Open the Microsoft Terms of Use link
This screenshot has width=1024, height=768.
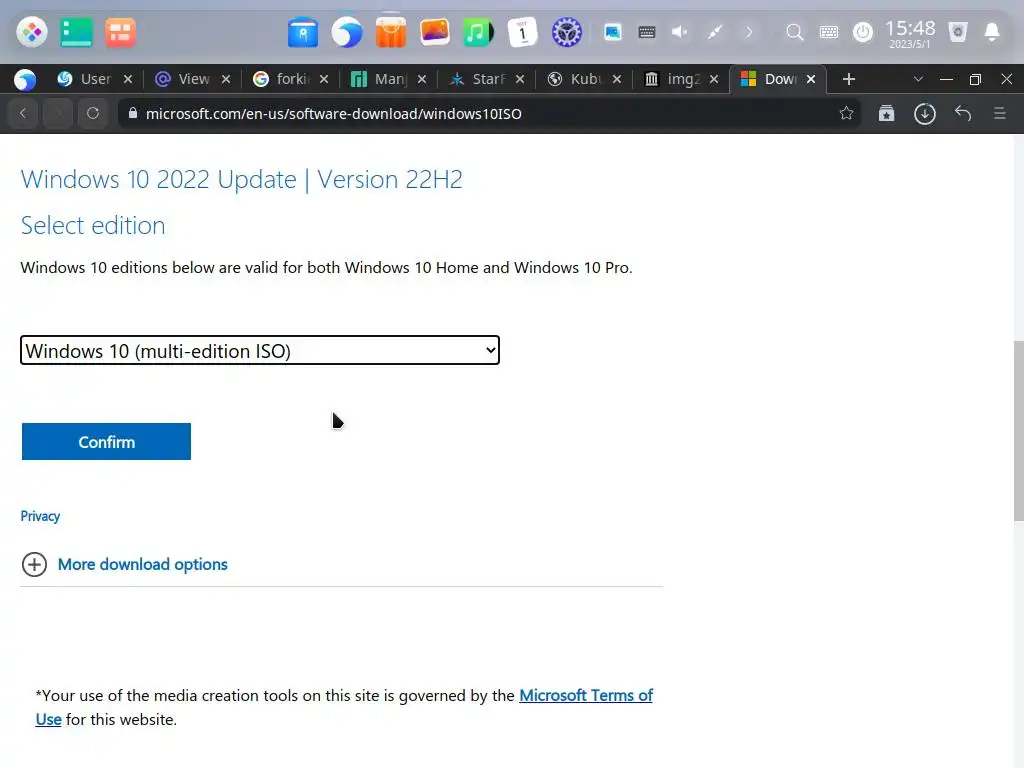586,695
